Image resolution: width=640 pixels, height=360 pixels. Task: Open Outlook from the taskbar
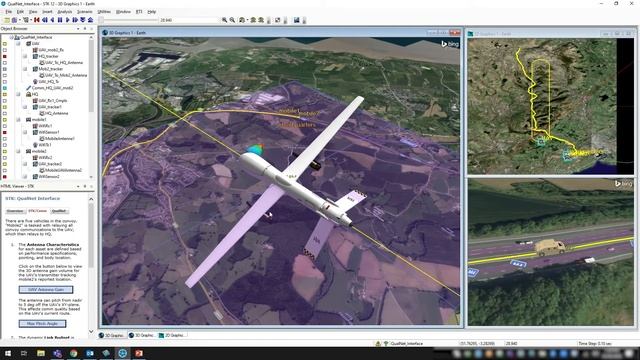pyautogui.click(x=90, y=353)
